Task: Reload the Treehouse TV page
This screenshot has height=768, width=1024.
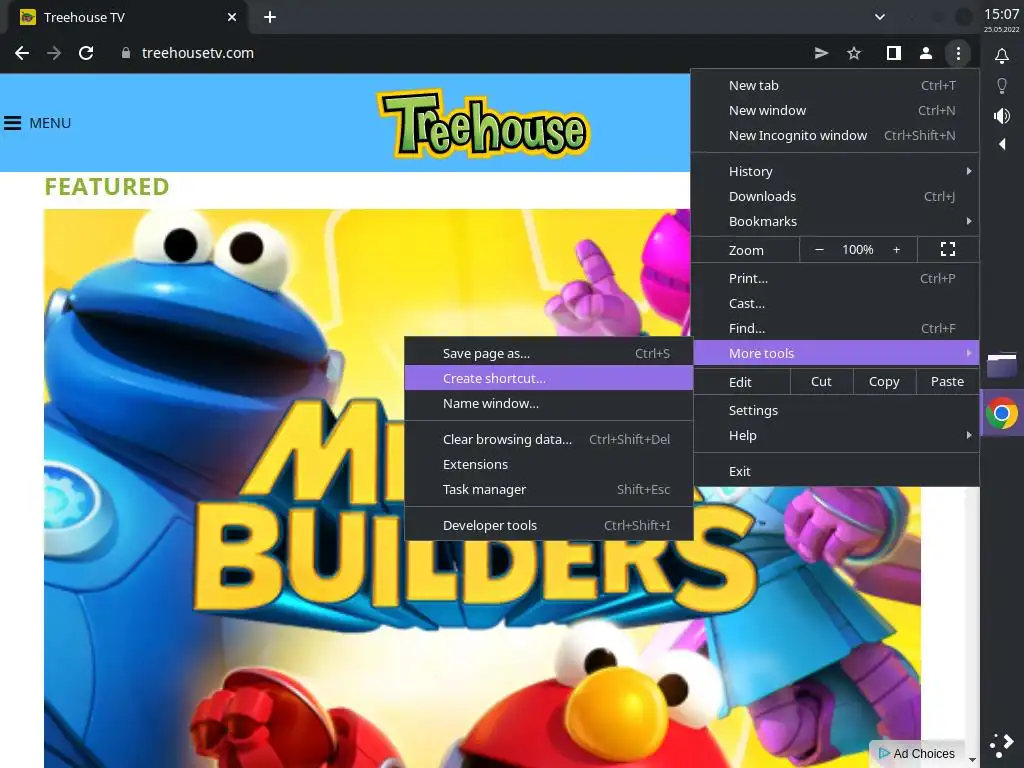Action: [86, 53]
